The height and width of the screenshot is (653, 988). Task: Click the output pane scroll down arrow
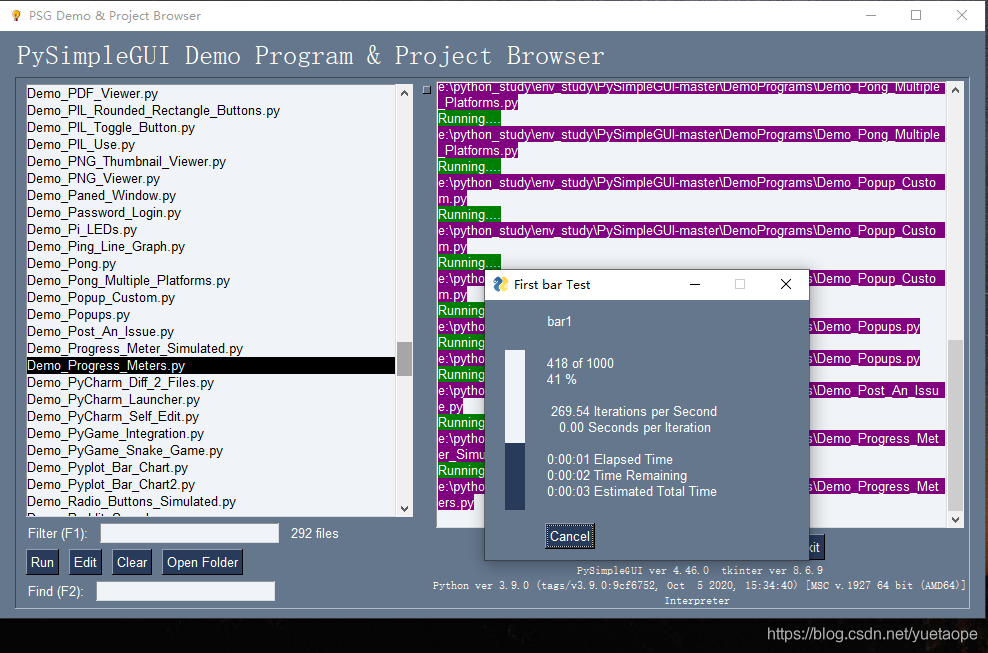[955, 520]
